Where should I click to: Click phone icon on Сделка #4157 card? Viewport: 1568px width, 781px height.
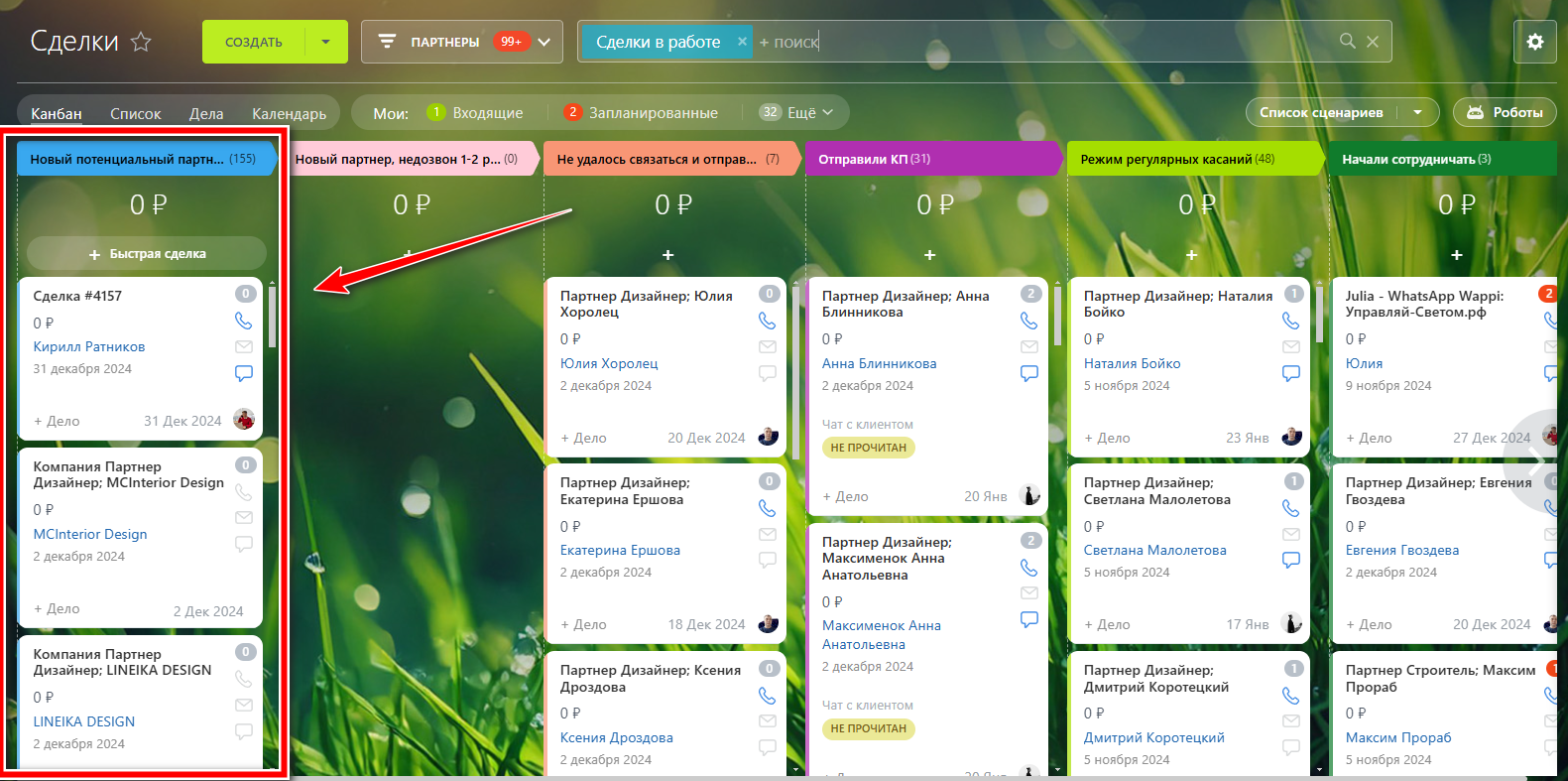[243, 321]
